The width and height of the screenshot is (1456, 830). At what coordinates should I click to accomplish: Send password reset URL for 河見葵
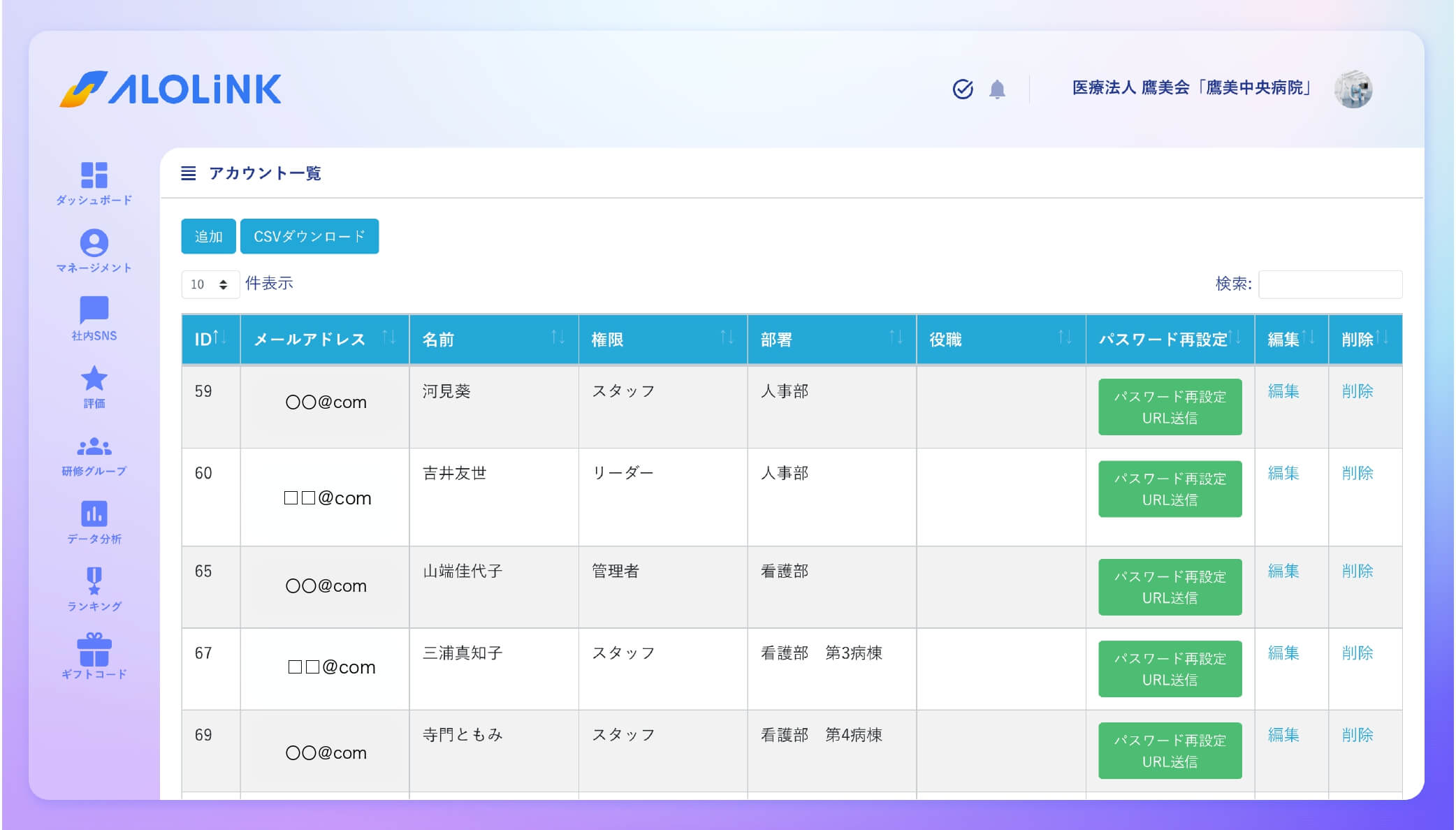coord(1170,407)
